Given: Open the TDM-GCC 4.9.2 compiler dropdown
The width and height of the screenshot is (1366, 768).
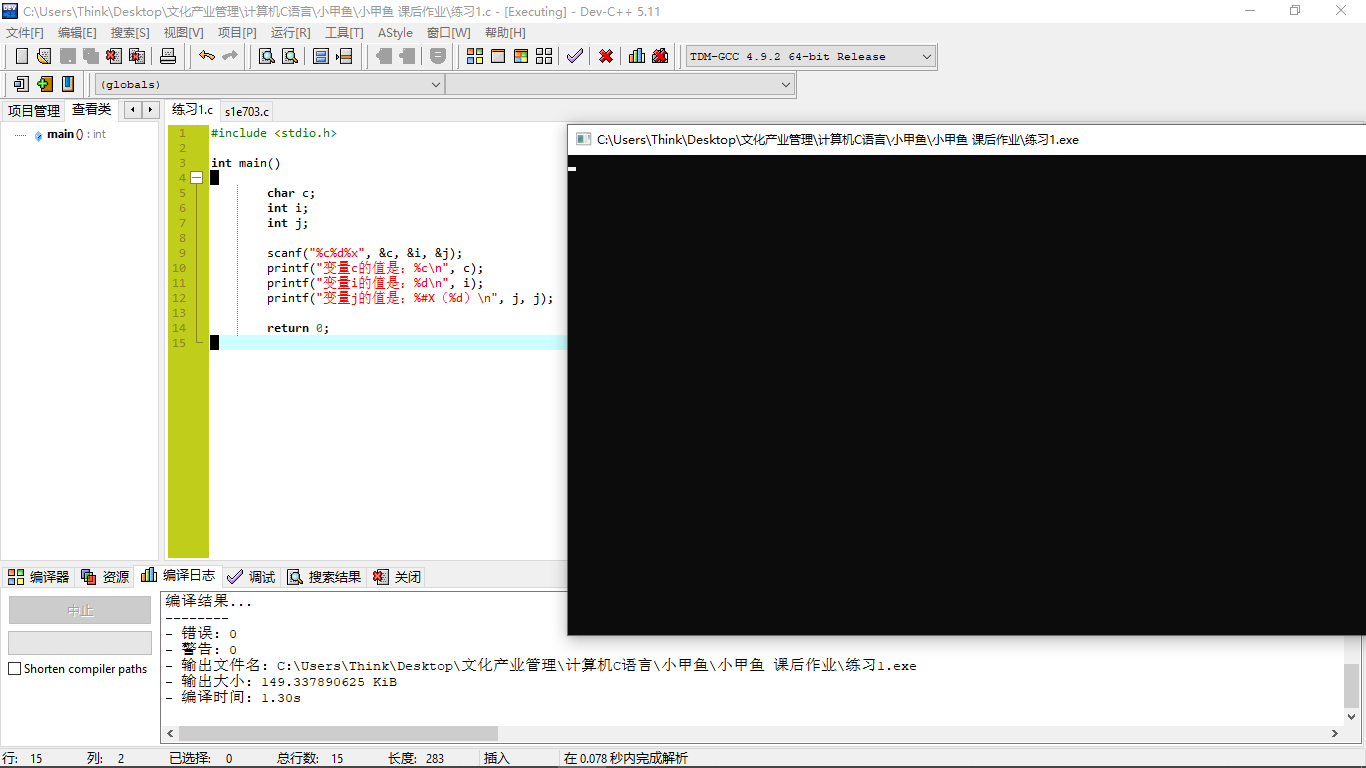Looking at the screenshot, I should point(810,57).
